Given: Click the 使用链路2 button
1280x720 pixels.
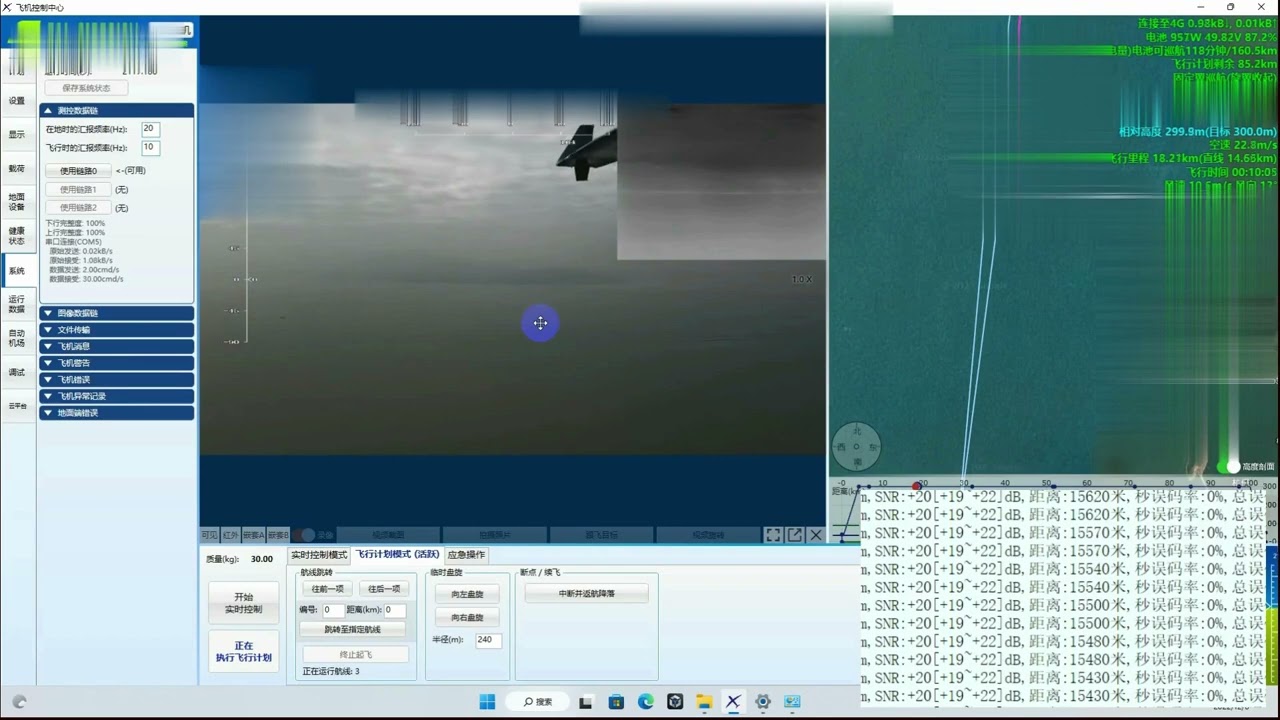Looking at the screenshot, I should pyautogui.click(x=78, y=208).
